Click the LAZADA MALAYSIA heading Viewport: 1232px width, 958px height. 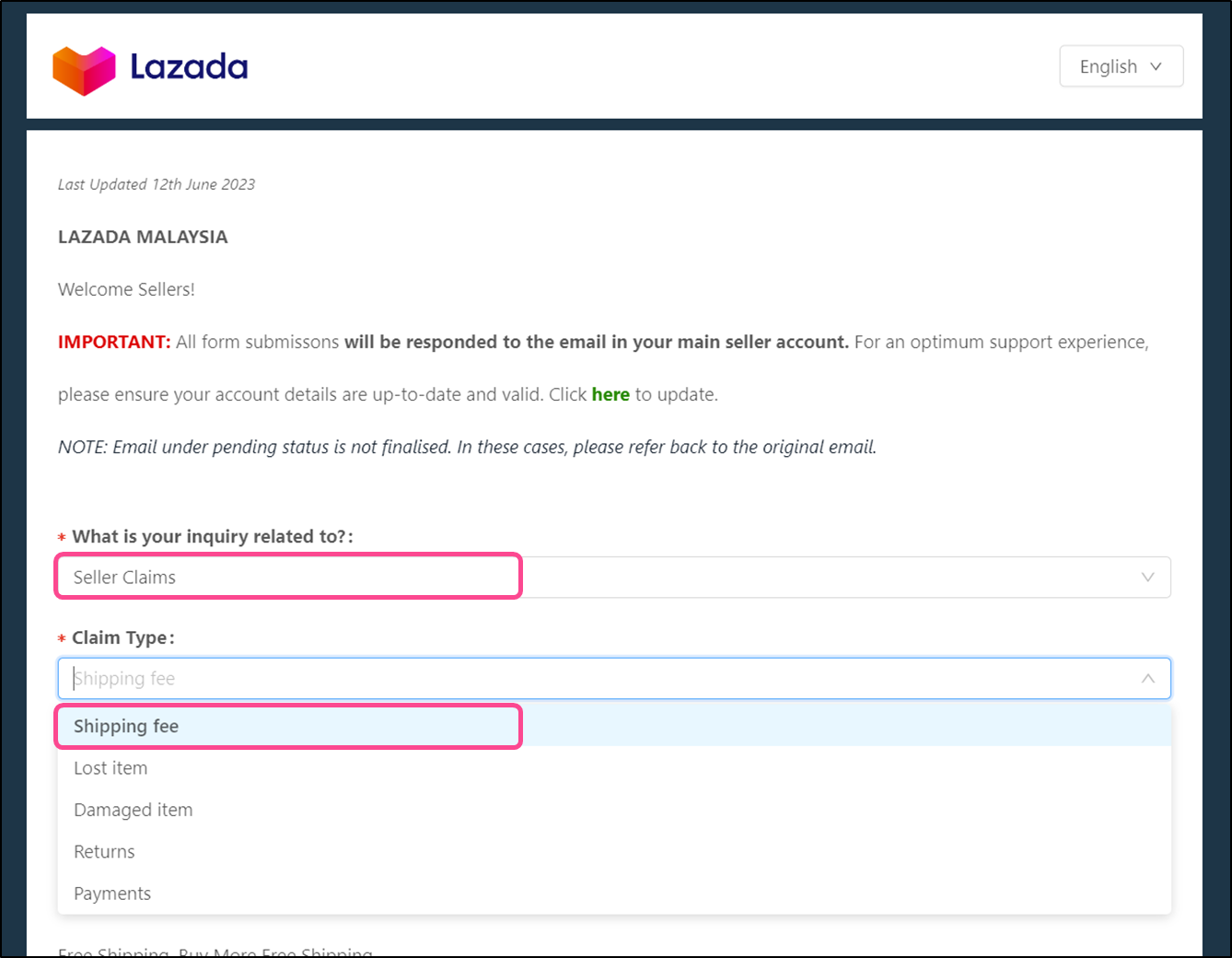click(x=143, y=237)
